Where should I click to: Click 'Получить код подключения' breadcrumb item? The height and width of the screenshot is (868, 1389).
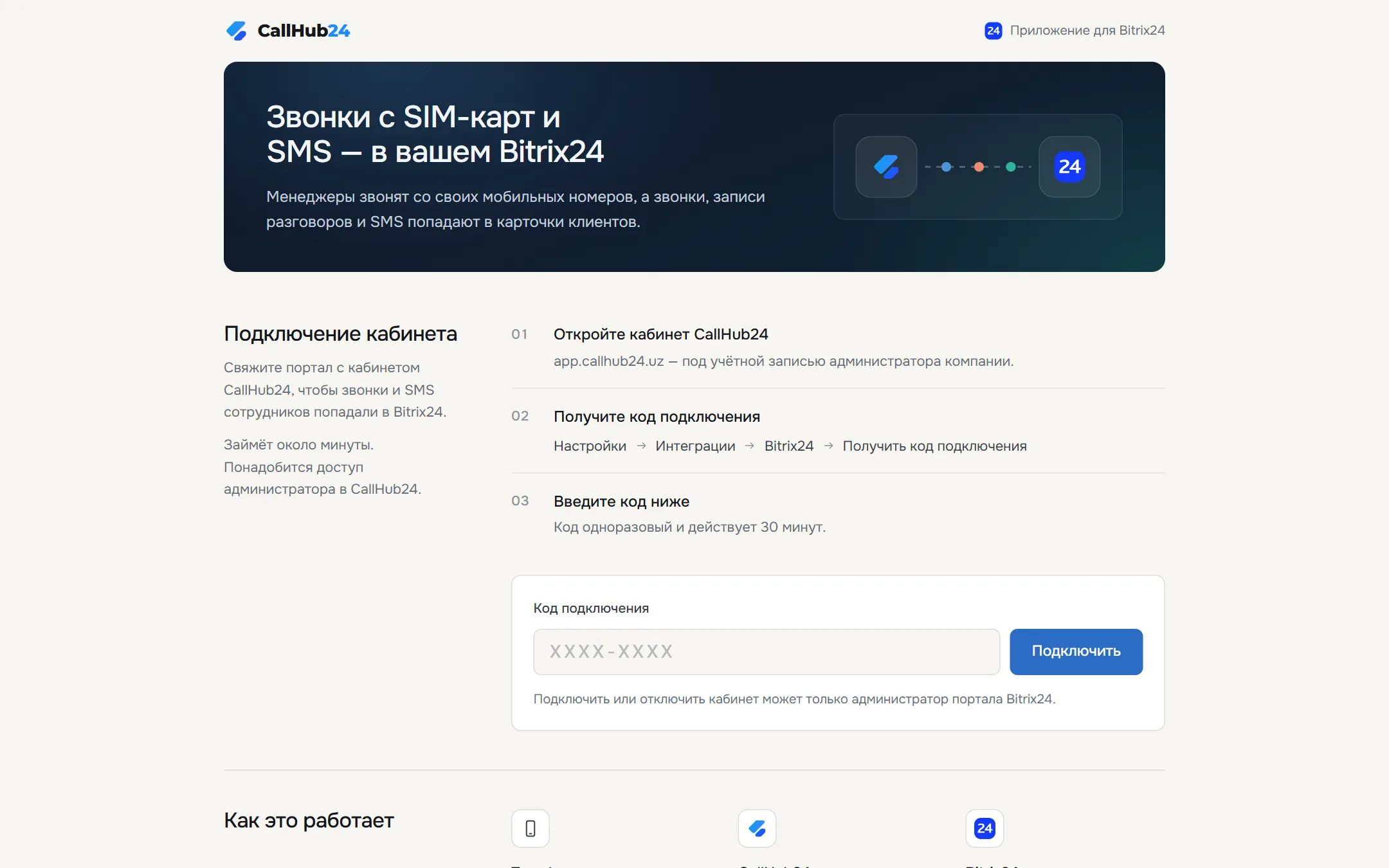[934, 446]
